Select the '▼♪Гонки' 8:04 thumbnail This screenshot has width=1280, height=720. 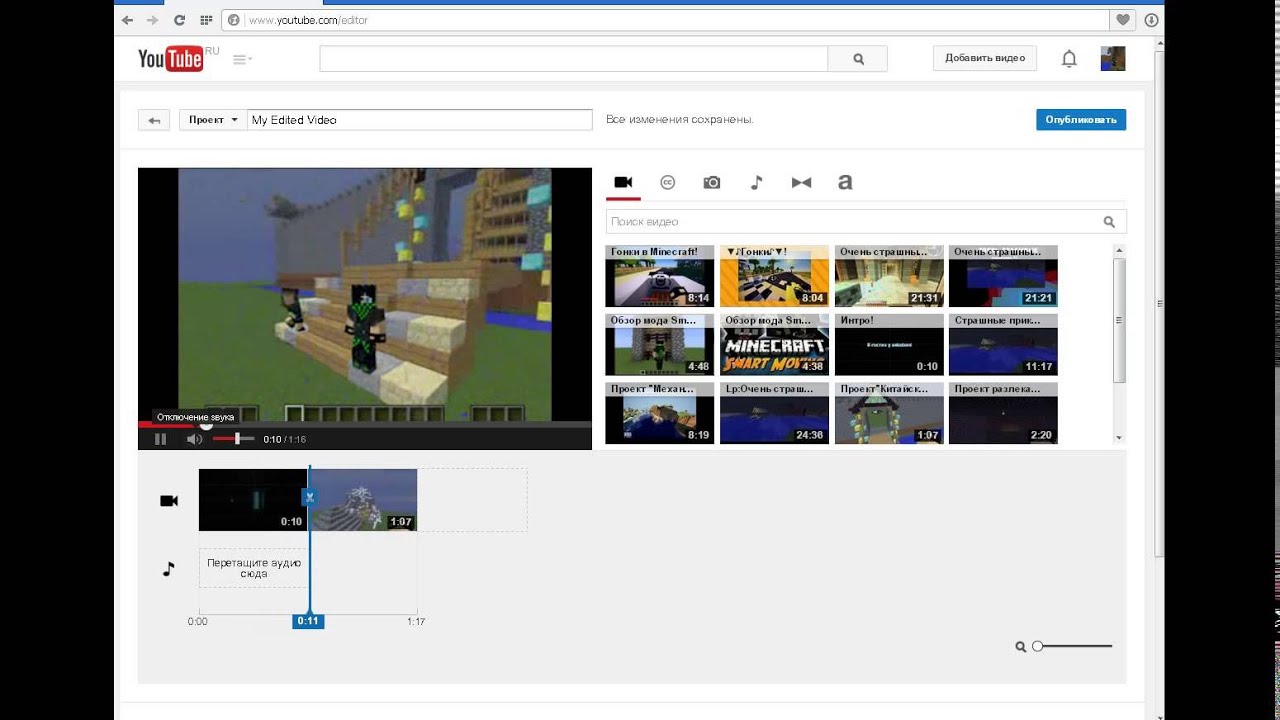(x=774, y=276)
